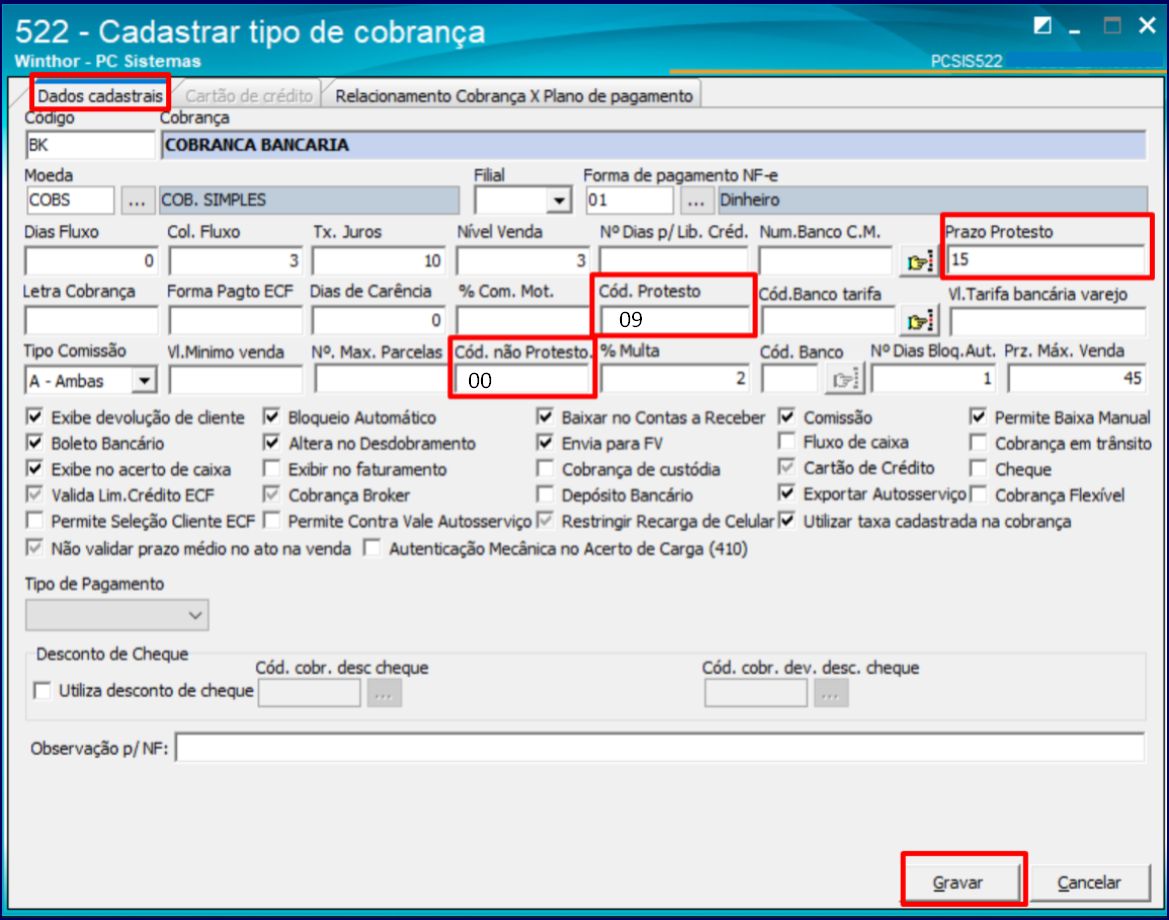The height and width of the screenshot is (920, 1169).
Task: Close the Cadastrar tipo de cobrança window
Action: pos(1147,26)
